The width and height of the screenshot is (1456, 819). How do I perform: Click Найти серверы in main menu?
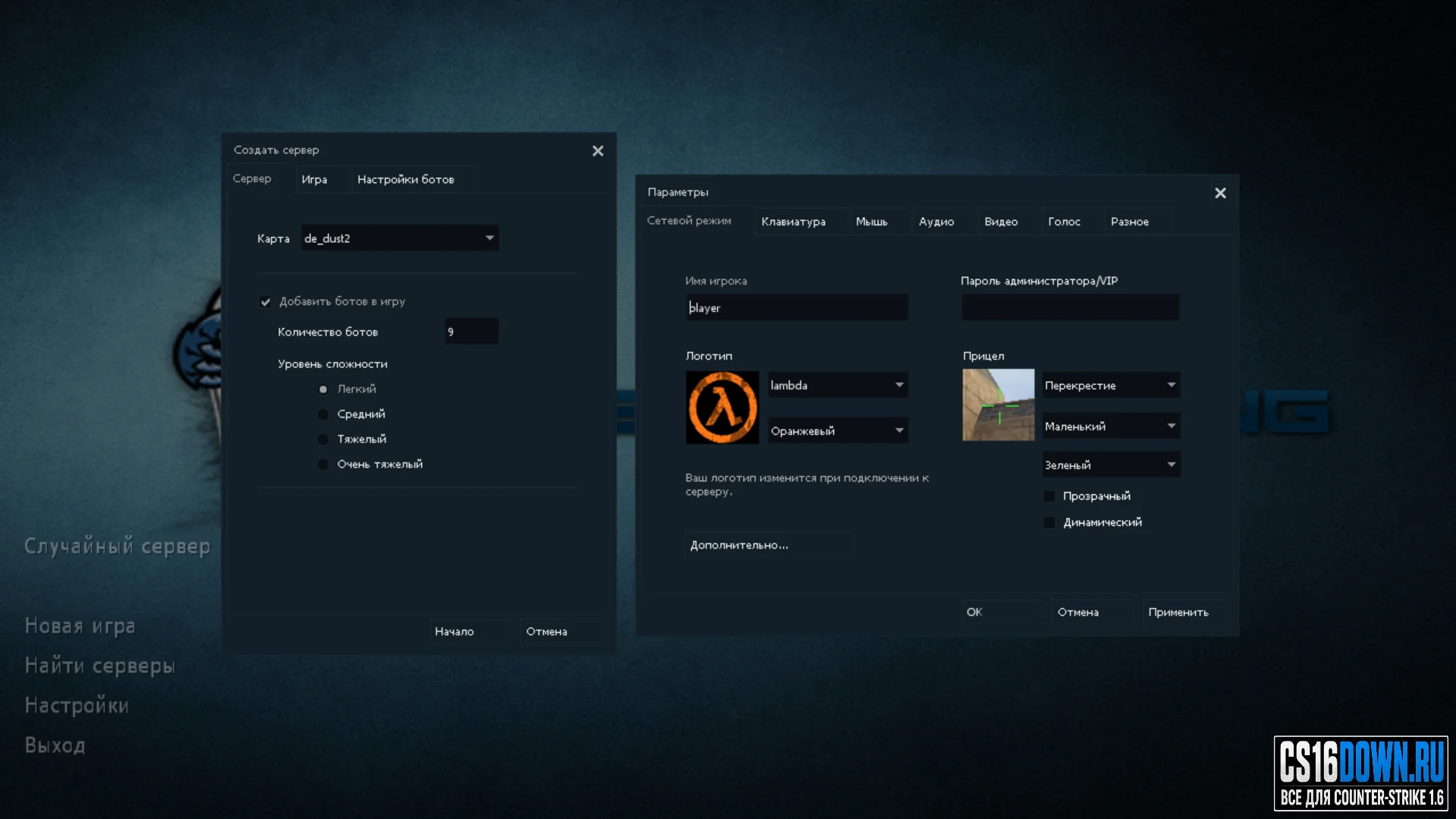(100, 666)
